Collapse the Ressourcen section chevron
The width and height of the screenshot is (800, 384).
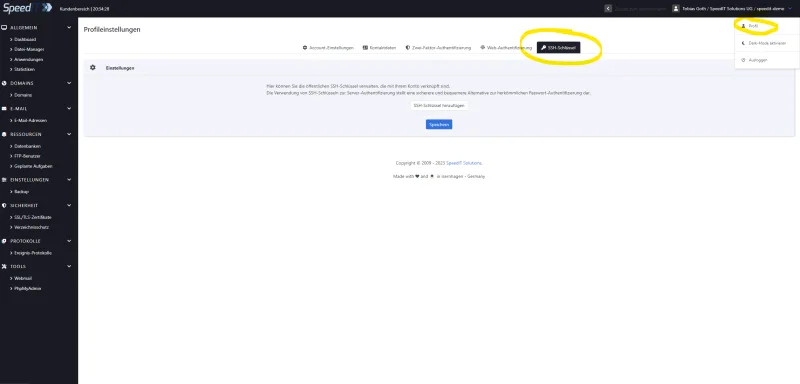(69, 134)
